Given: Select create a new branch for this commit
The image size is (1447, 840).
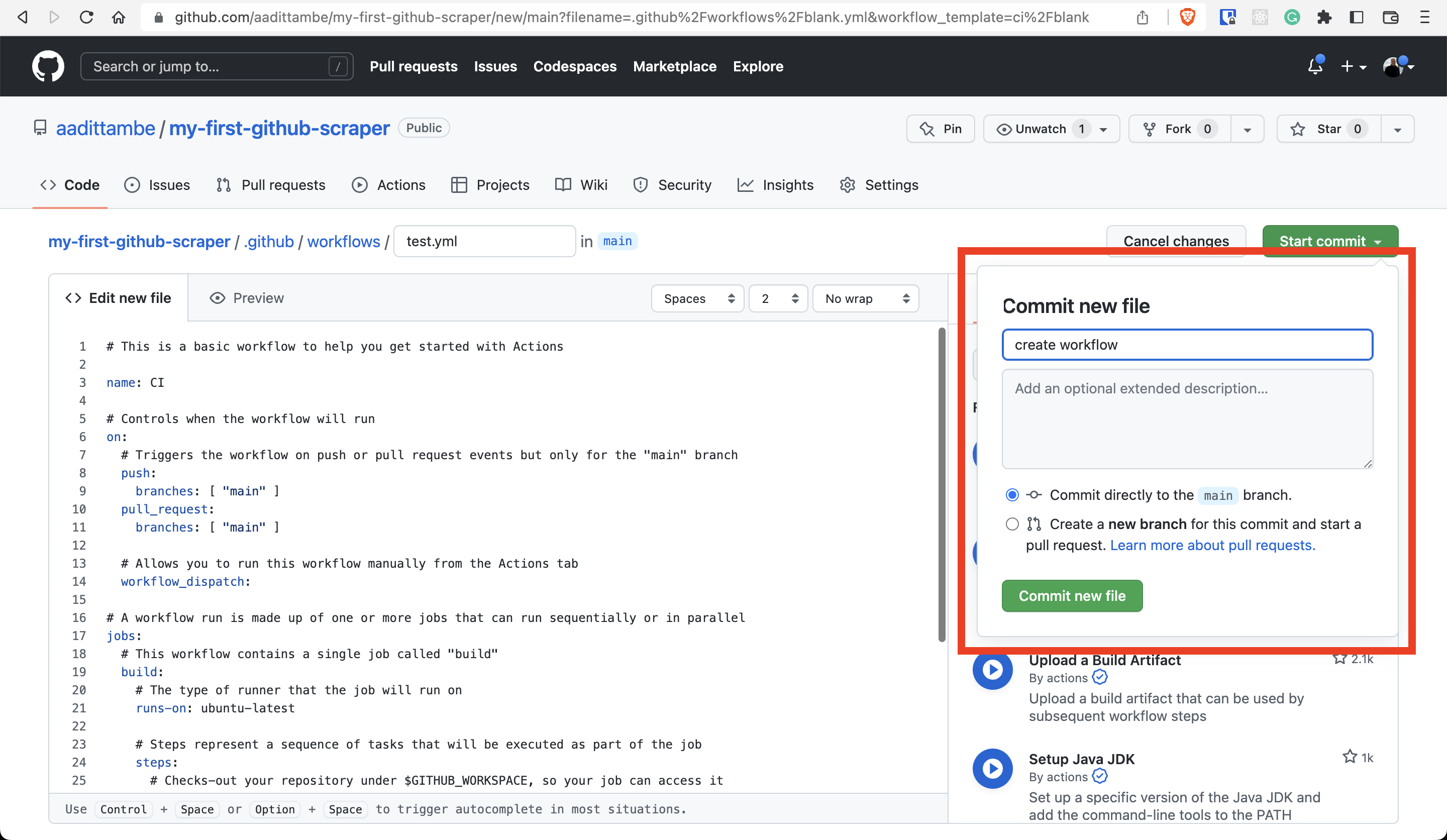Looking at the screenshot, I should (1012, 523).
